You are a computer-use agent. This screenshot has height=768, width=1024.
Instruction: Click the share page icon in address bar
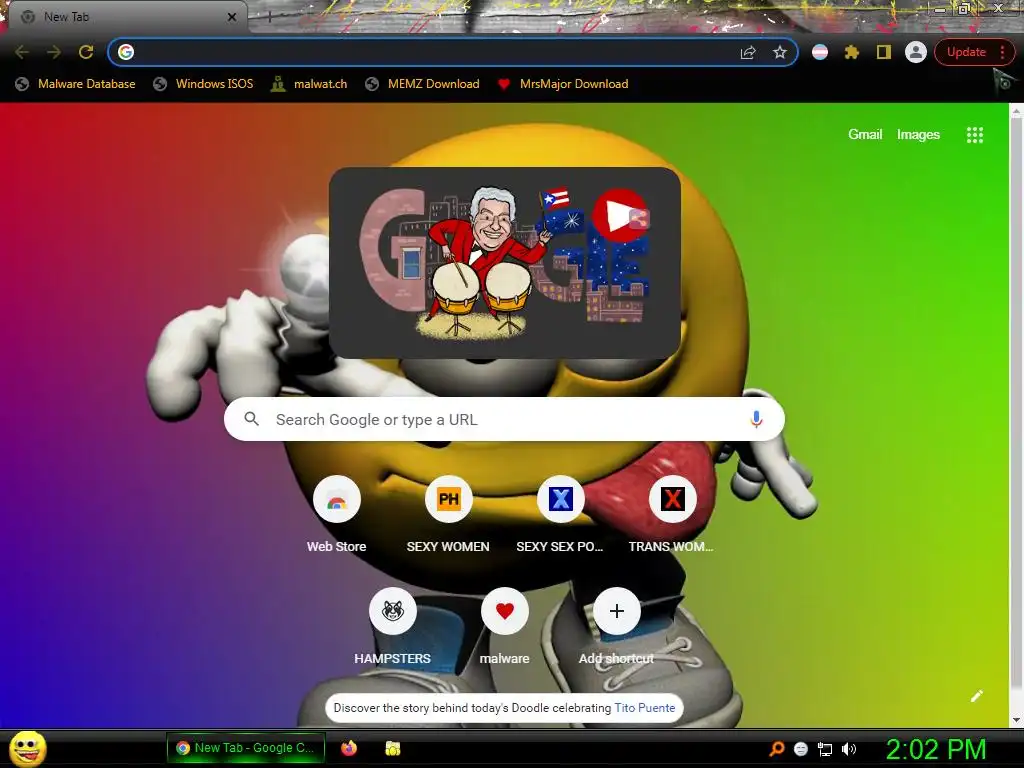748,52
